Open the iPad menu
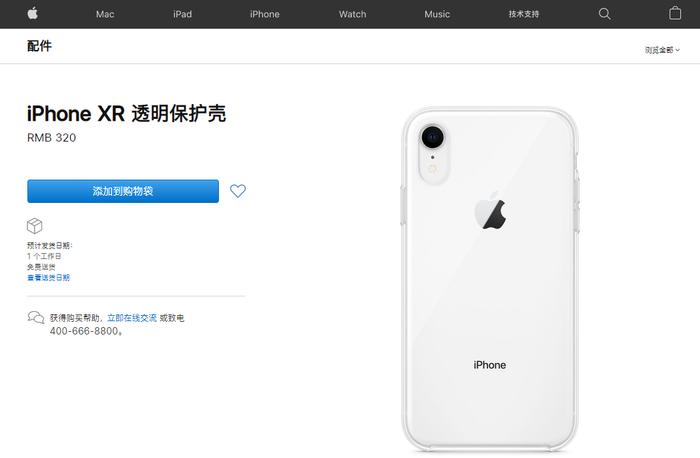Viewport: 700px width, 458px height. [x=183, y=14]
